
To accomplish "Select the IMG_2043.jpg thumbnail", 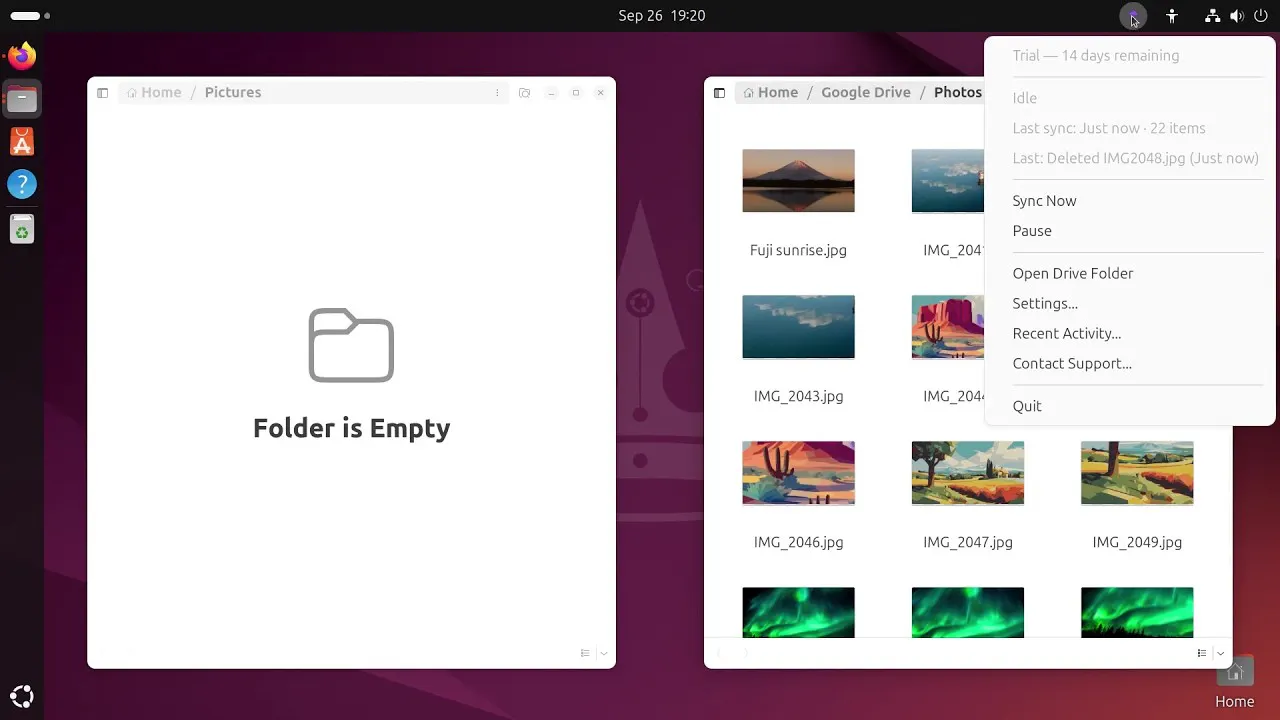I will point(798,327).
